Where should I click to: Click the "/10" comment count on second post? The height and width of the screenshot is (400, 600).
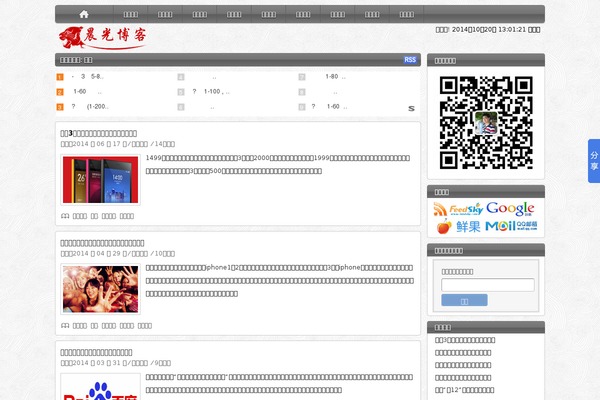click(x=163, y=253)
